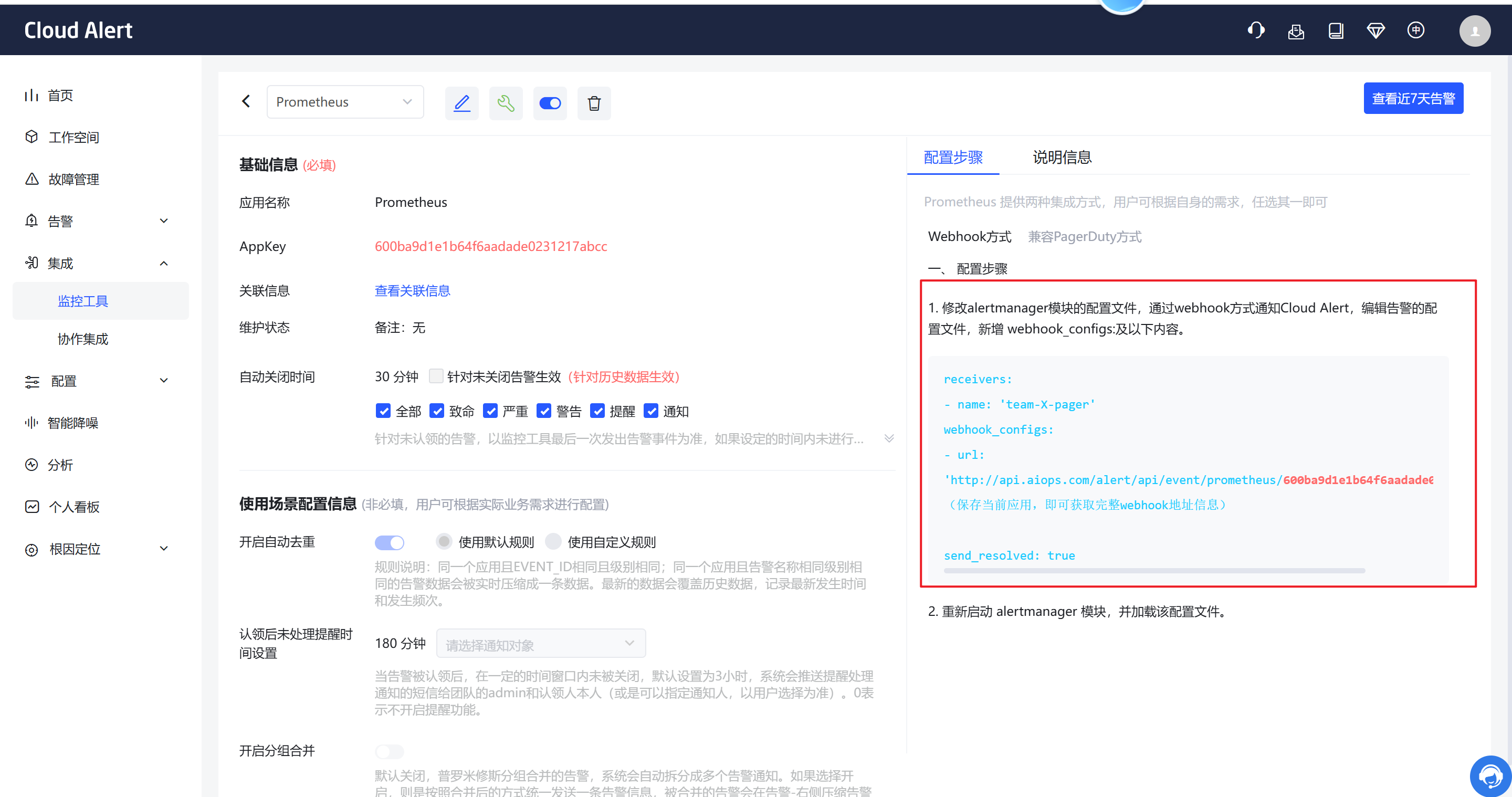
Task: Expand the 告警 sidebar menu
Action: tap(164, 221)
